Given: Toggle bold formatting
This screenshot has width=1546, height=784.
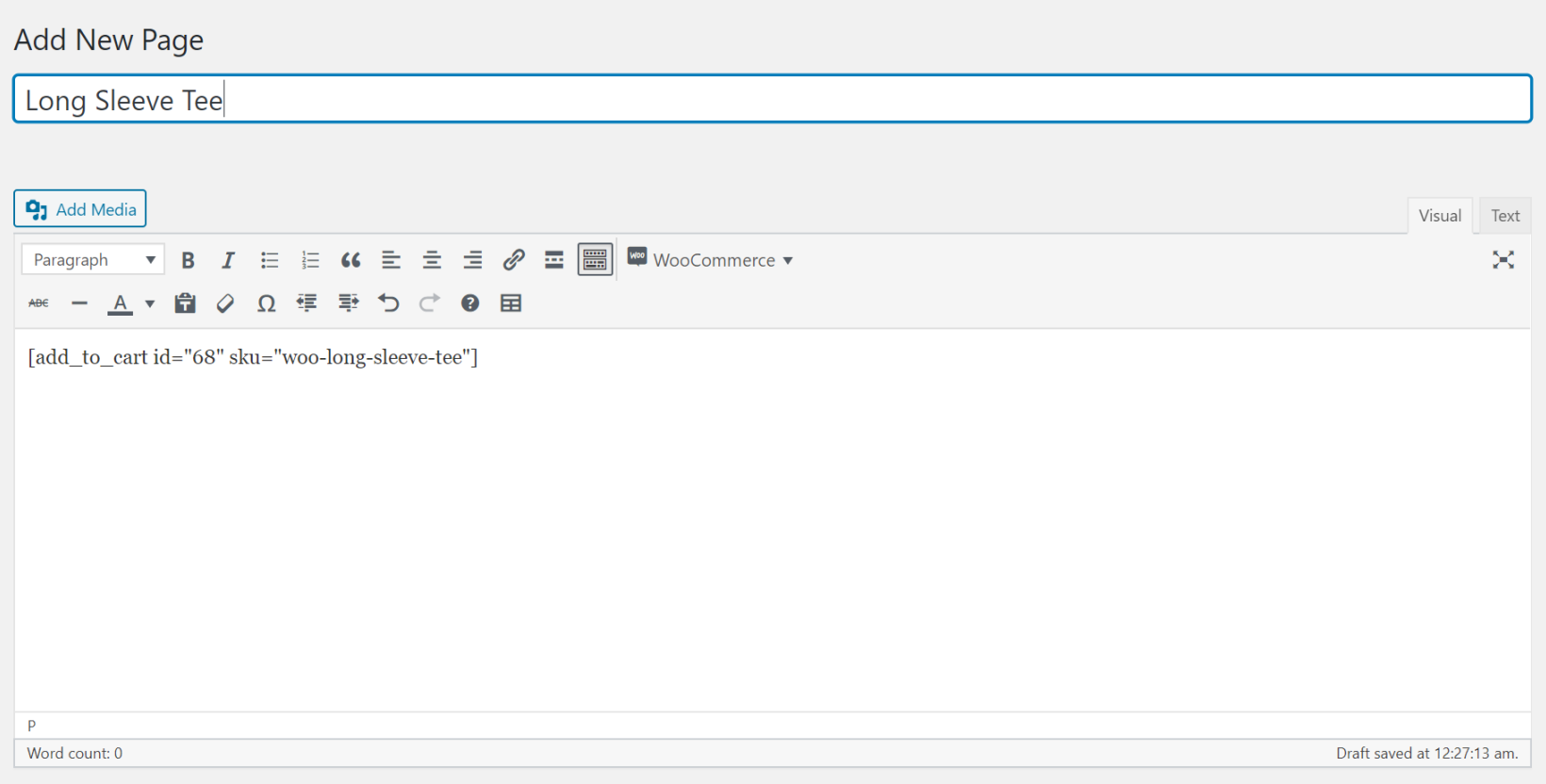Looking at the screenshot, I should click(x=188, y=260).
